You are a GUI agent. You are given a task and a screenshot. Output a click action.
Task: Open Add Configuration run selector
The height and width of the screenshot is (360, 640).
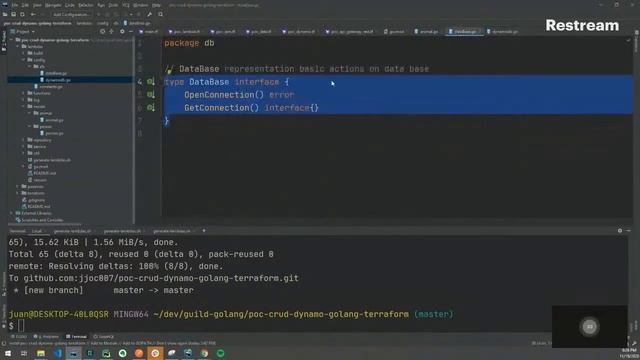pyautogui.click(x=71, y=14)
